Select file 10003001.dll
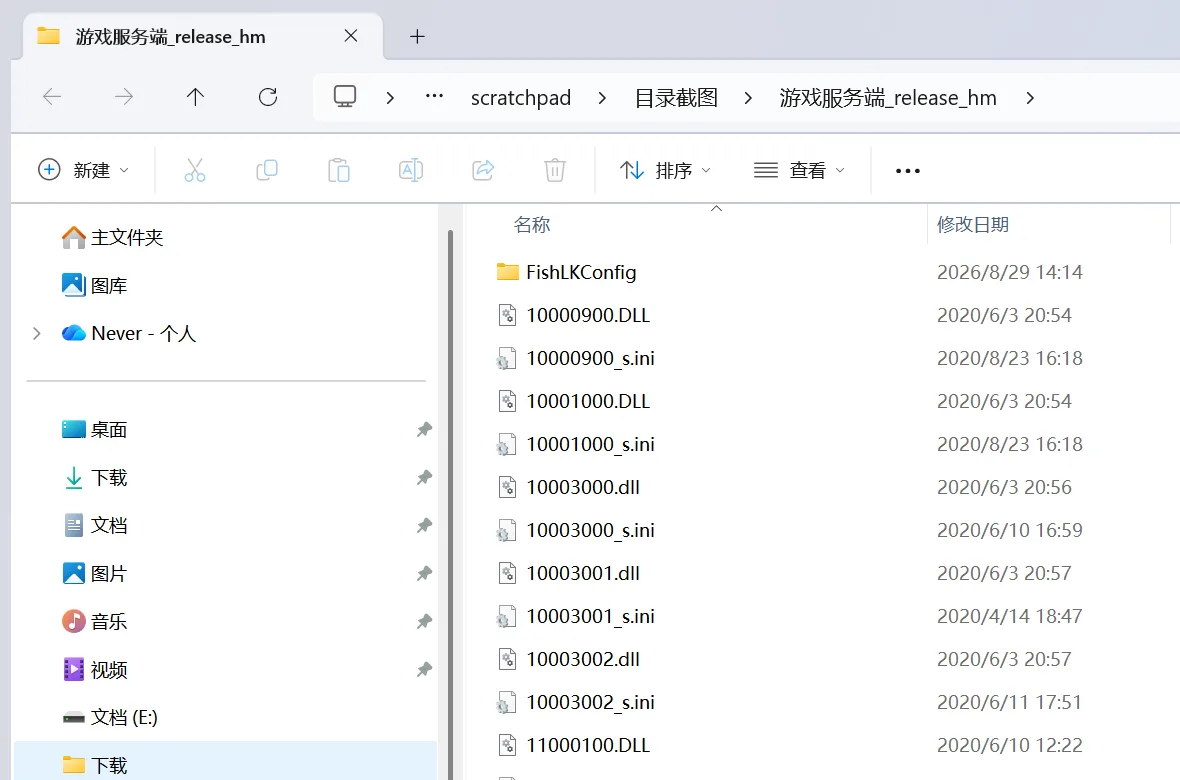The width and height of the screenshot is (1180, 780). [x=568, y=573]
